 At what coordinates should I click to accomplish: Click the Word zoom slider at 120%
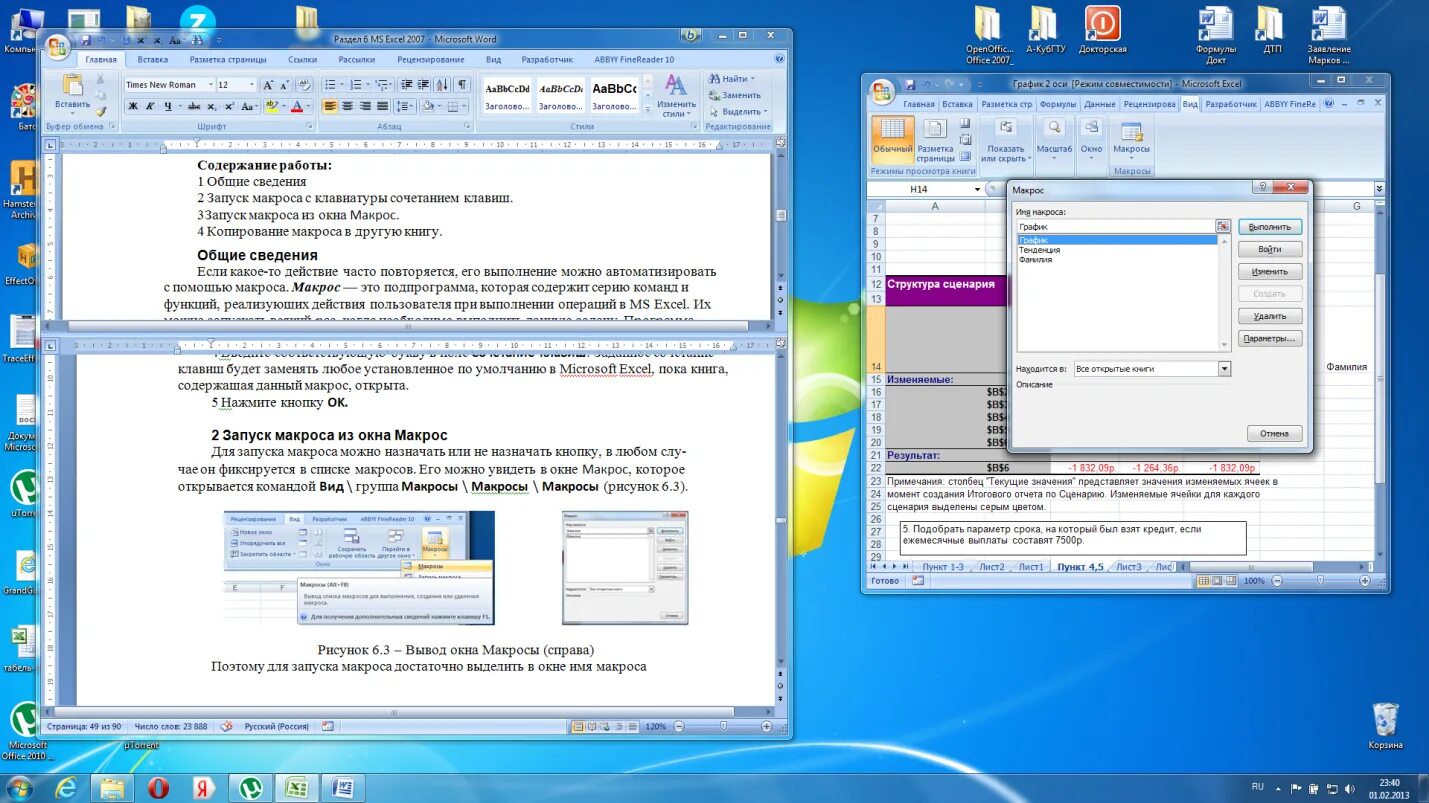[724, 726]
